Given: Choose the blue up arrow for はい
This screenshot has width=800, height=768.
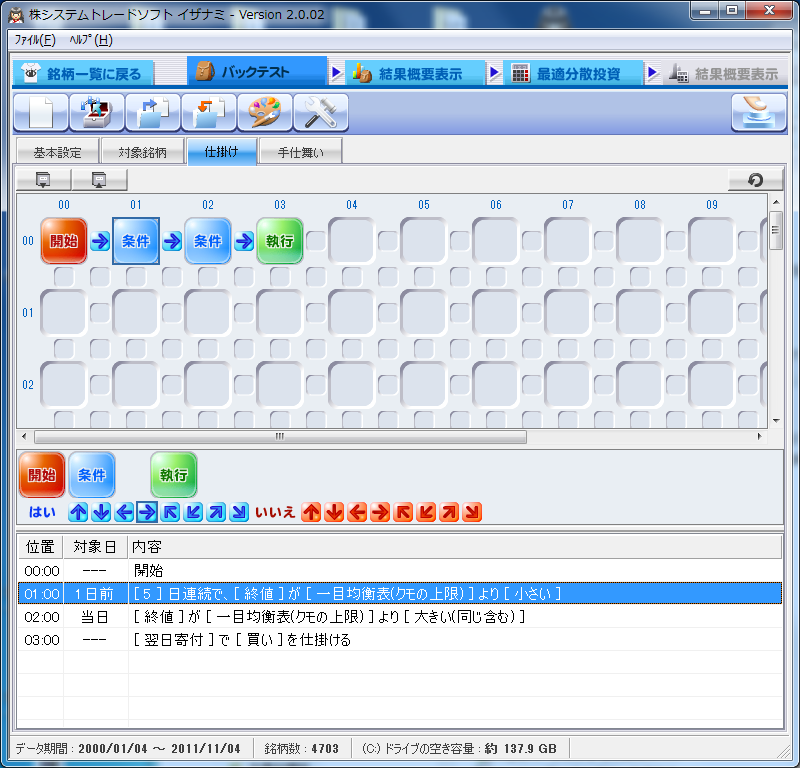Looking at the screenshot, I should tap(78, 512).
